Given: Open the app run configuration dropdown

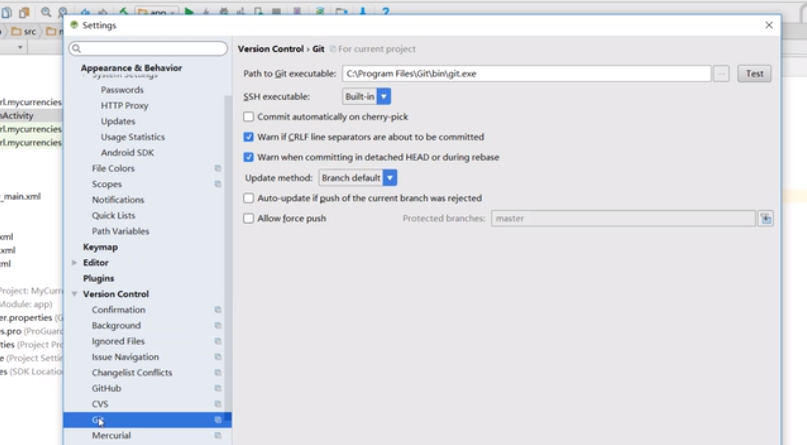Looking at the screenshot, I should tap(157, 11).
